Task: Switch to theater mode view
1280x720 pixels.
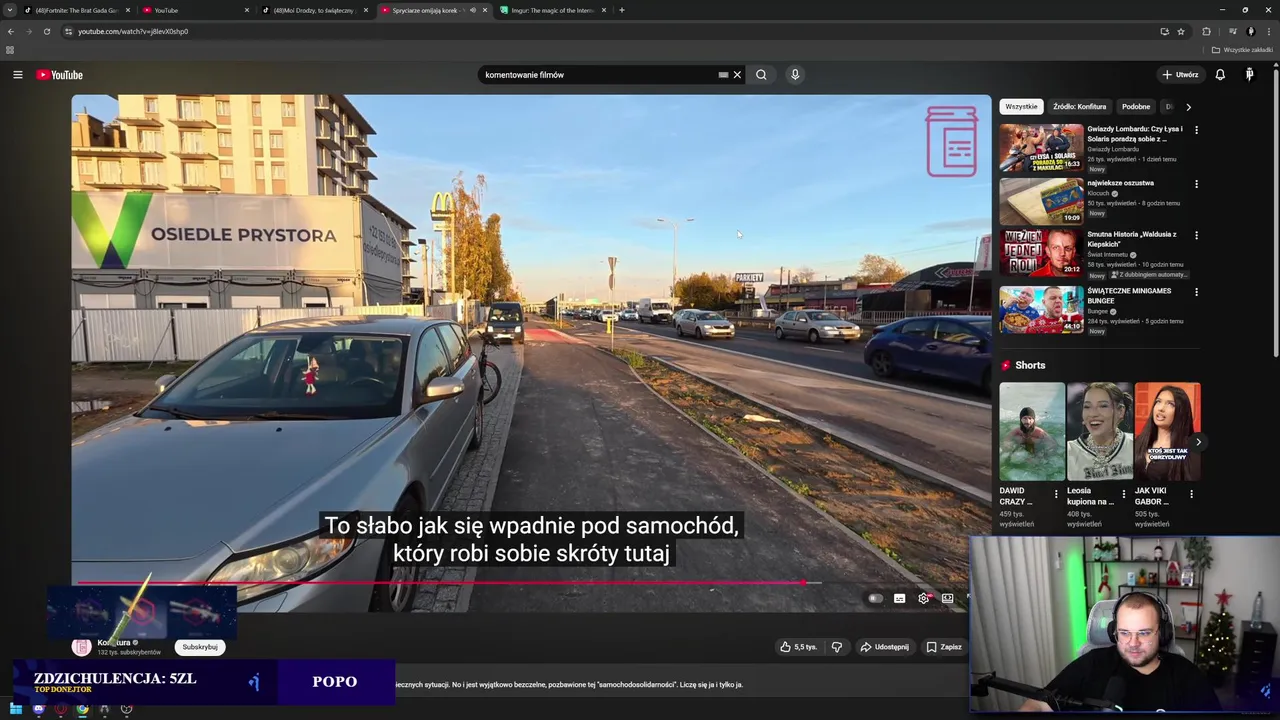Action: 948,598
